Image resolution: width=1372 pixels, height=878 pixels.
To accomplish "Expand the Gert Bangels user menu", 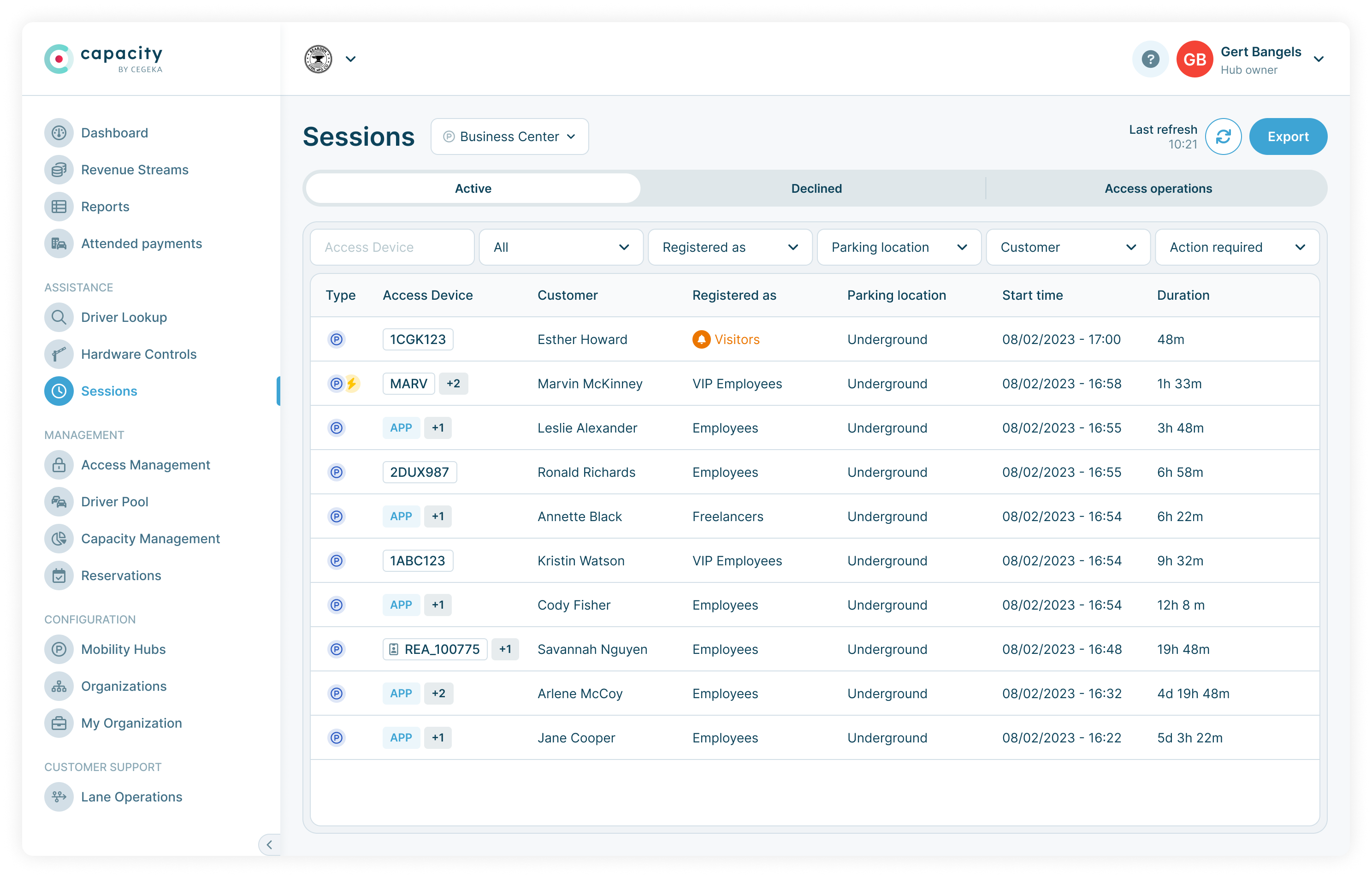I will (1318, 59).
